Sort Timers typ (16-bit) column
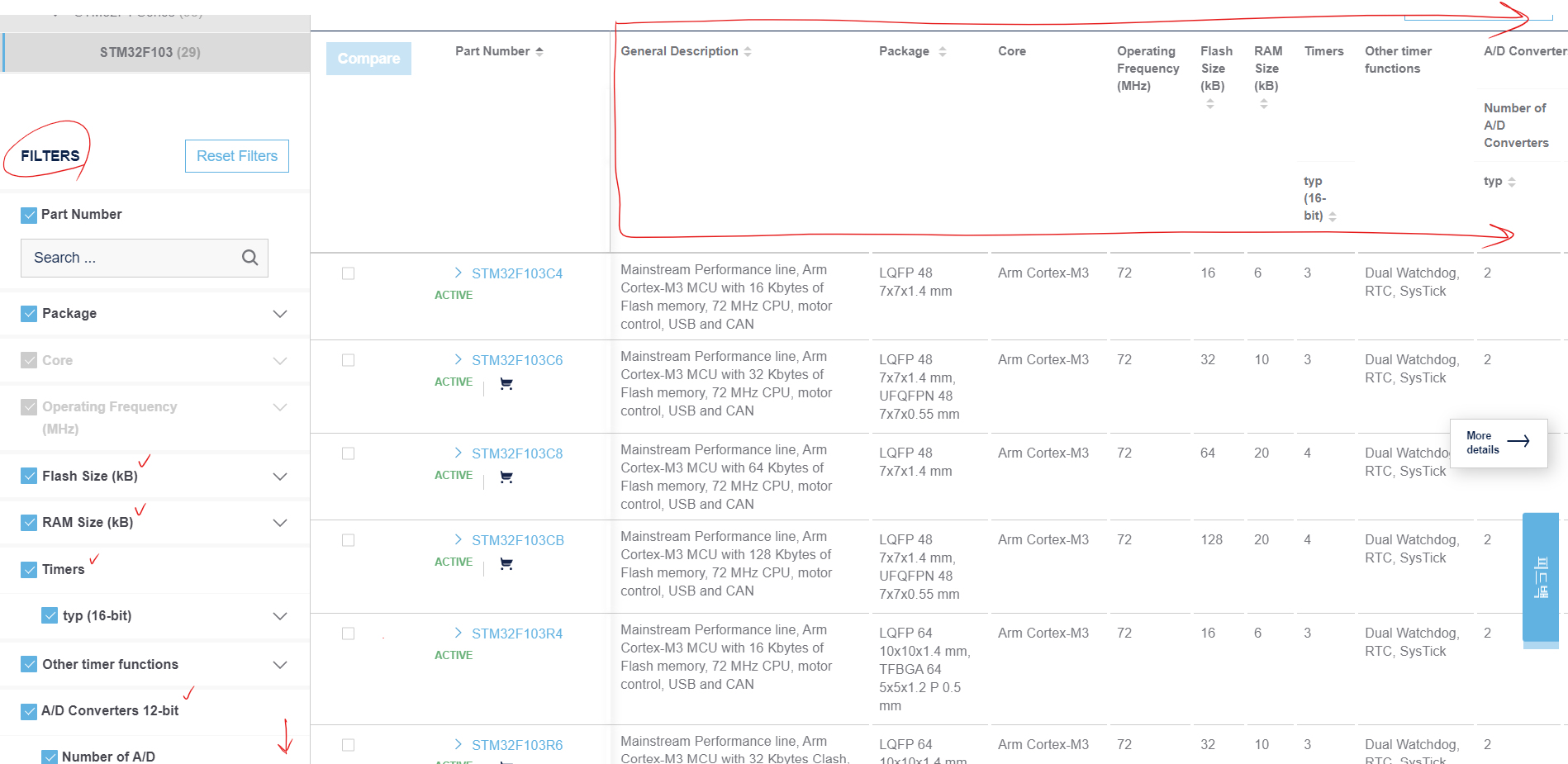The width and height of the screenshot is (1568, 764). (x=1333, y=216)
